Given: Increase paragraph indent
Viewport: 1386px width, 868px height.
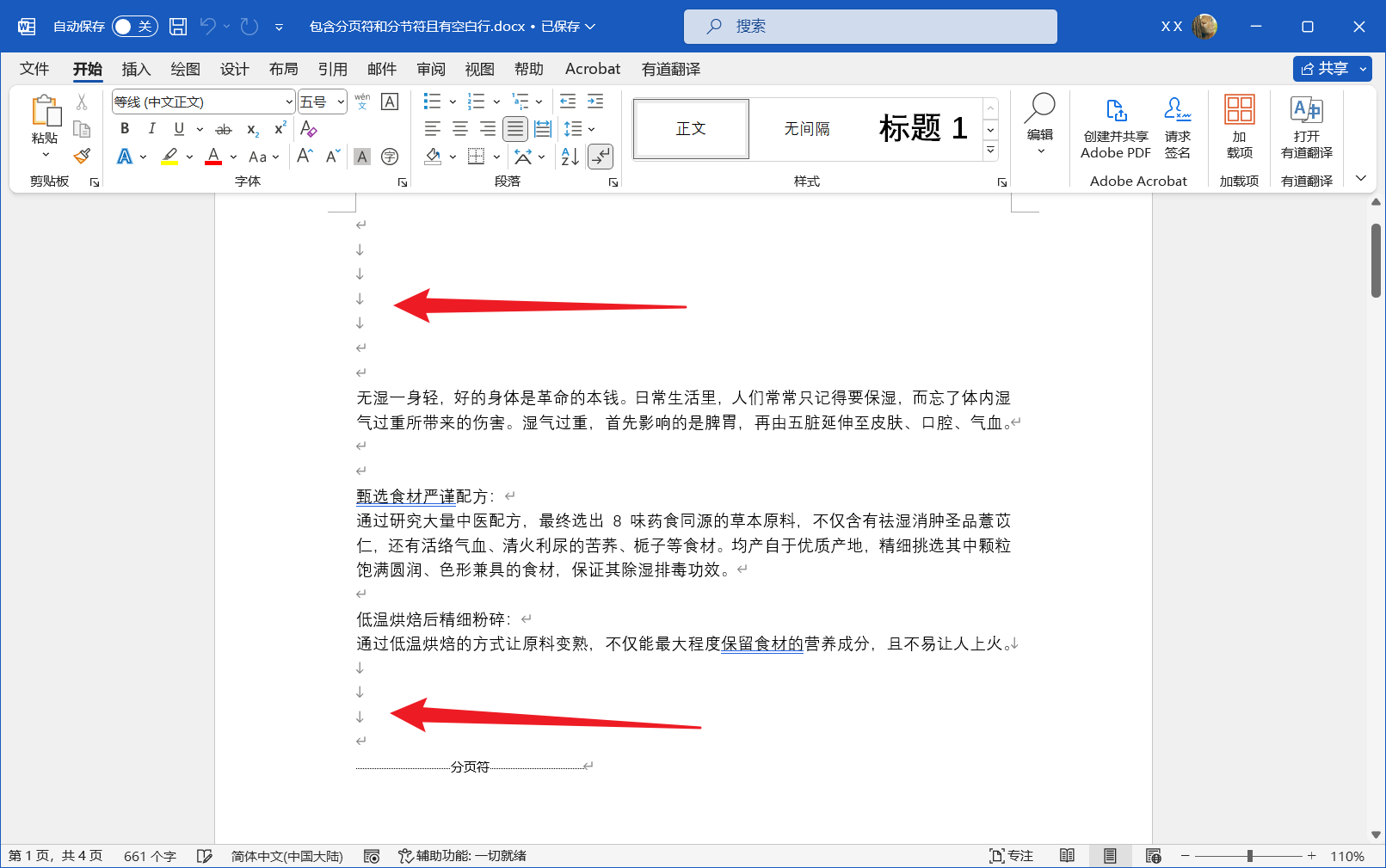Looking at the screenshot, I should tap(595, 102).
